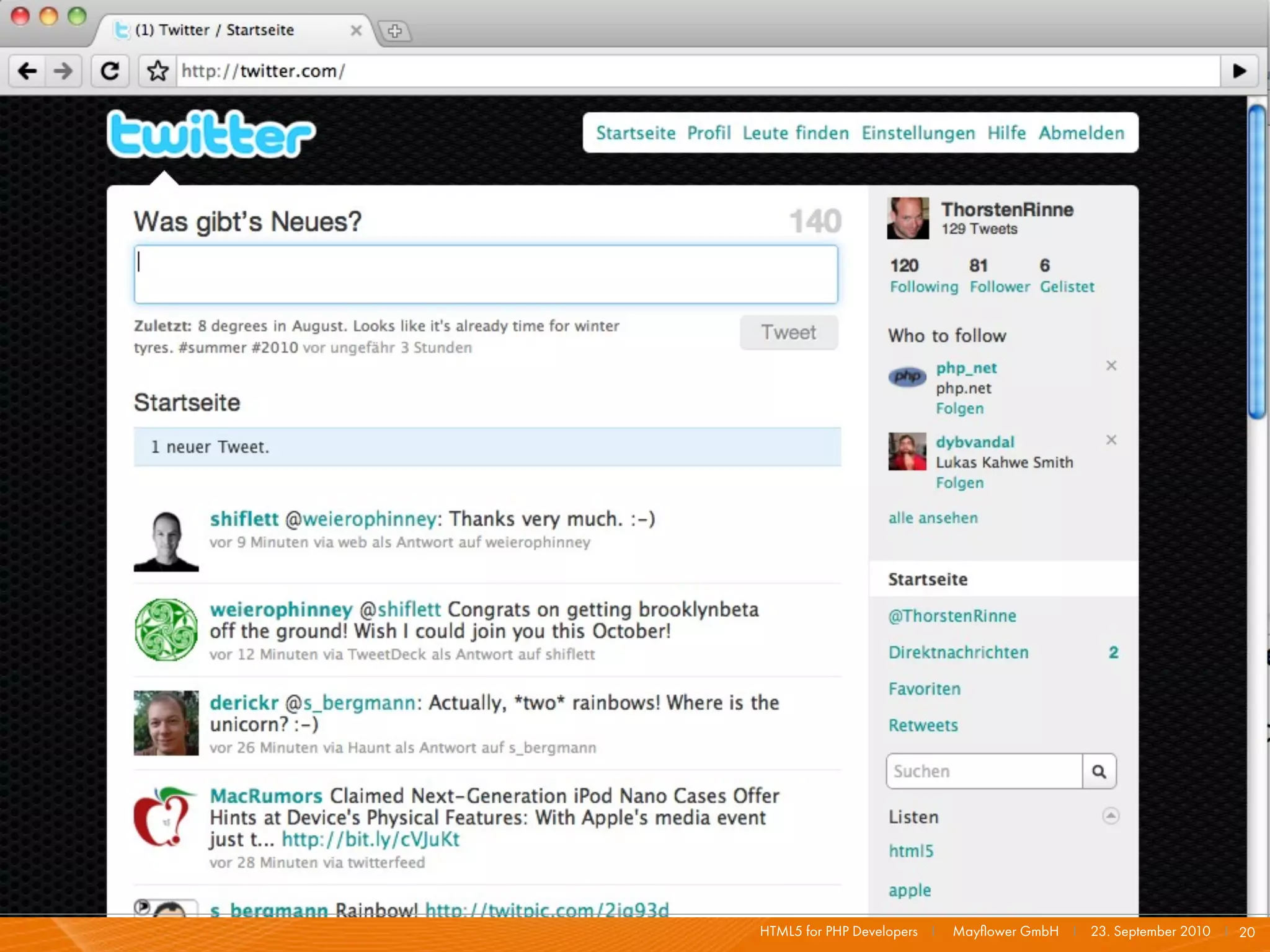Dismiss the php_net follow suggestion
Viewport: 1270px width, 952px height.
[1111, 366]
